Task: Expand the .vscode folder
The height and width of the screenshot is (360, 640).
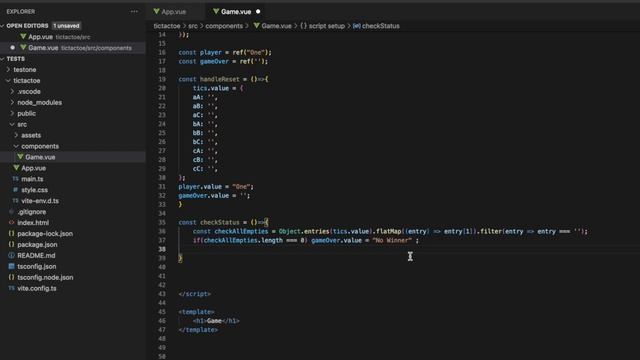Action: click(29, 91)
